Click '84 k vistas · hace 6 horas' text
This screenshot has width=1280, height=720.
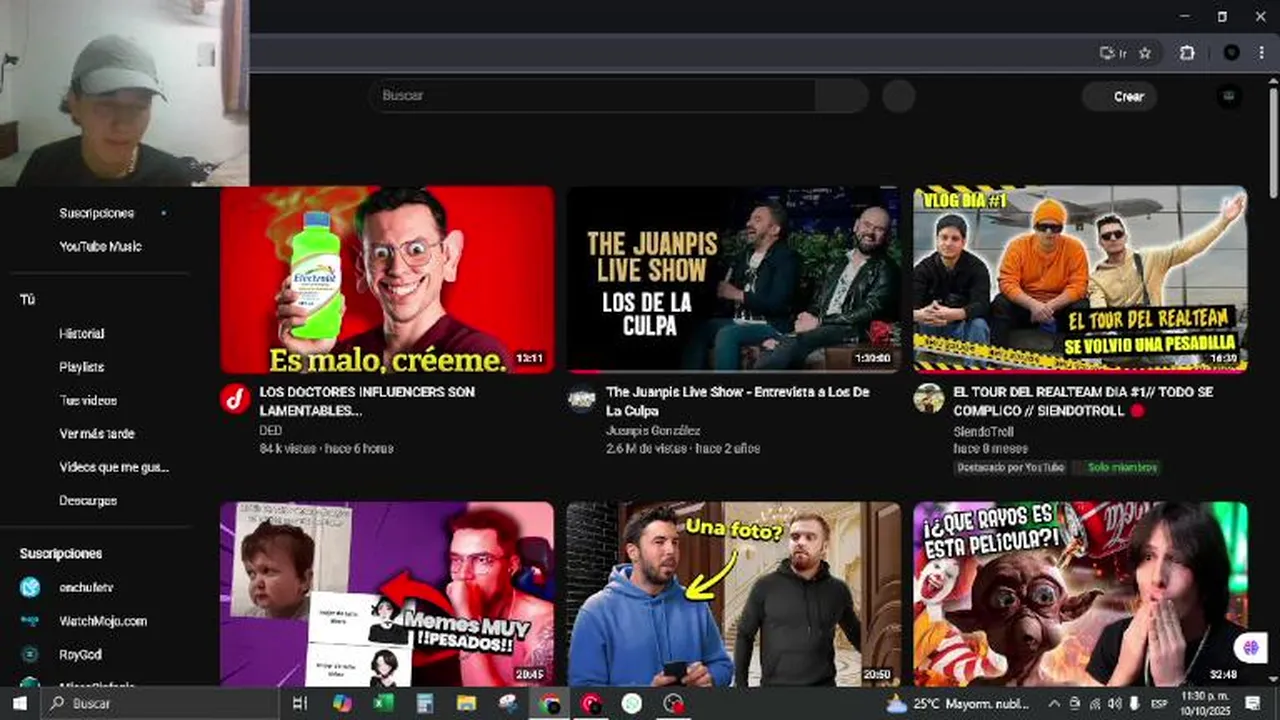tap(326, 449)
